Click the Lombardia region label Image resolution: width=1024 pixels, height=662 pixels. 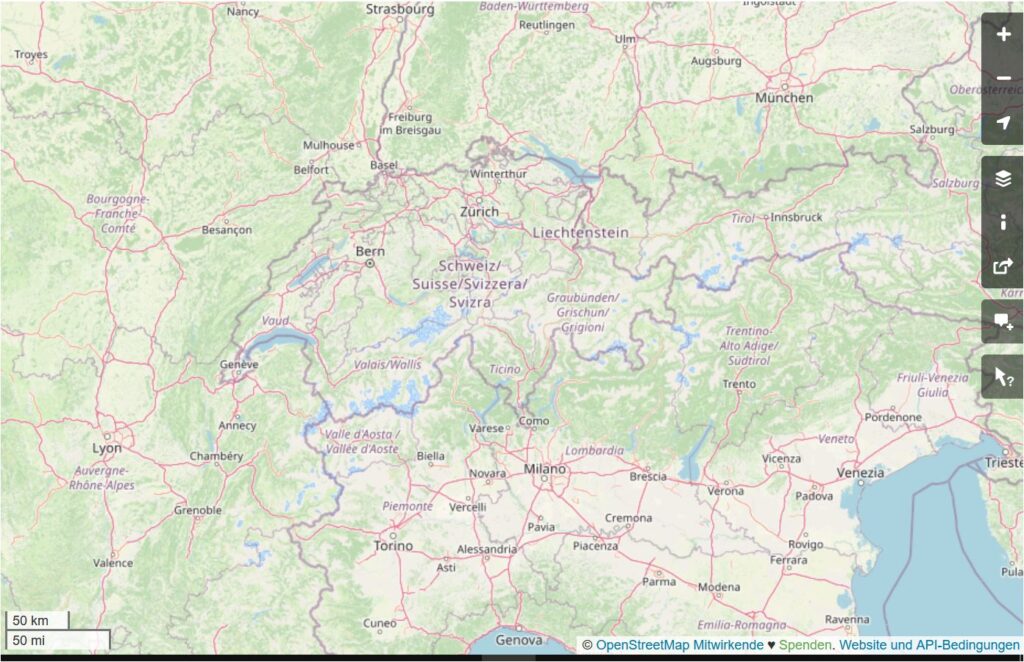[x=594, y=450]
